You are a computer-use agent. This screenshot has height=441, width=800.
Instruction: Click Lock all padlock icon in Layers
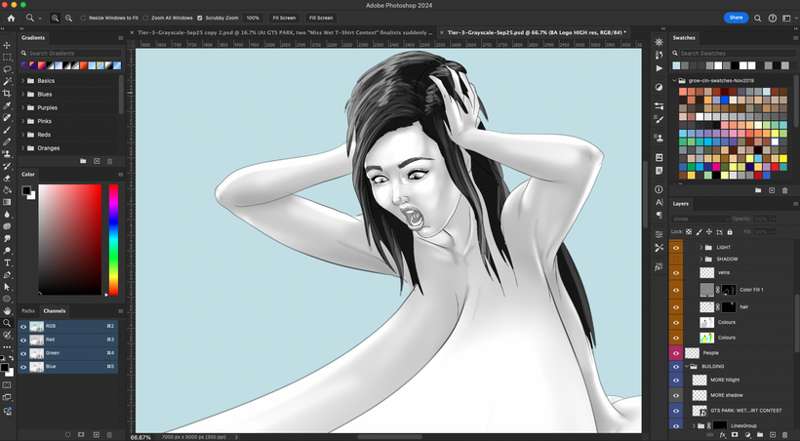730,232
